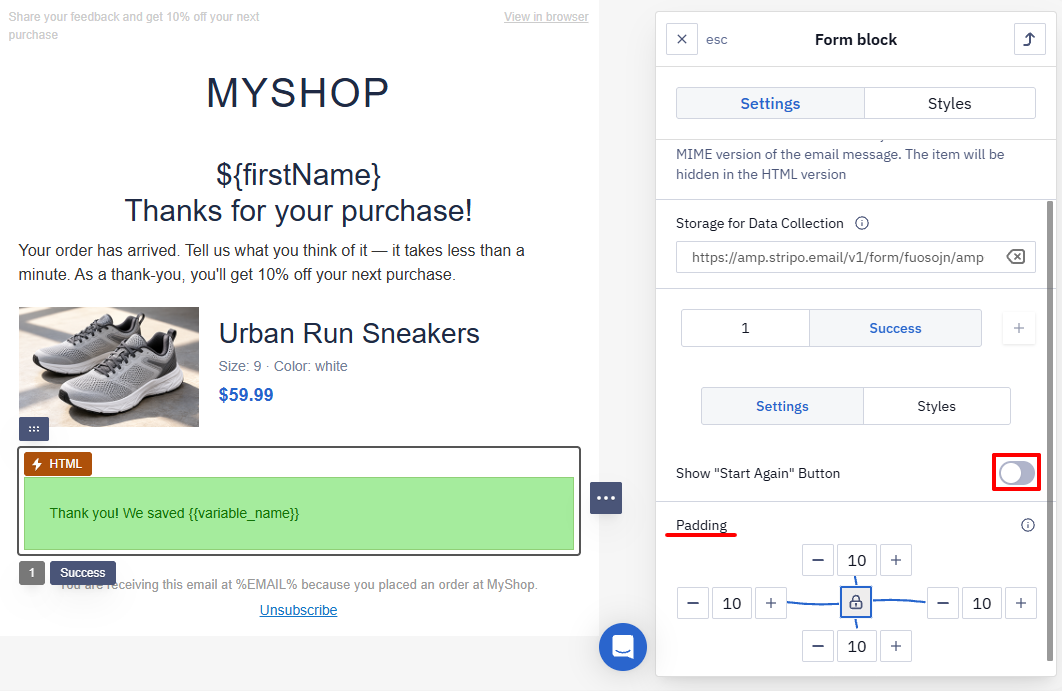
Task: Increase top padding value
Action: coord(896,560)
